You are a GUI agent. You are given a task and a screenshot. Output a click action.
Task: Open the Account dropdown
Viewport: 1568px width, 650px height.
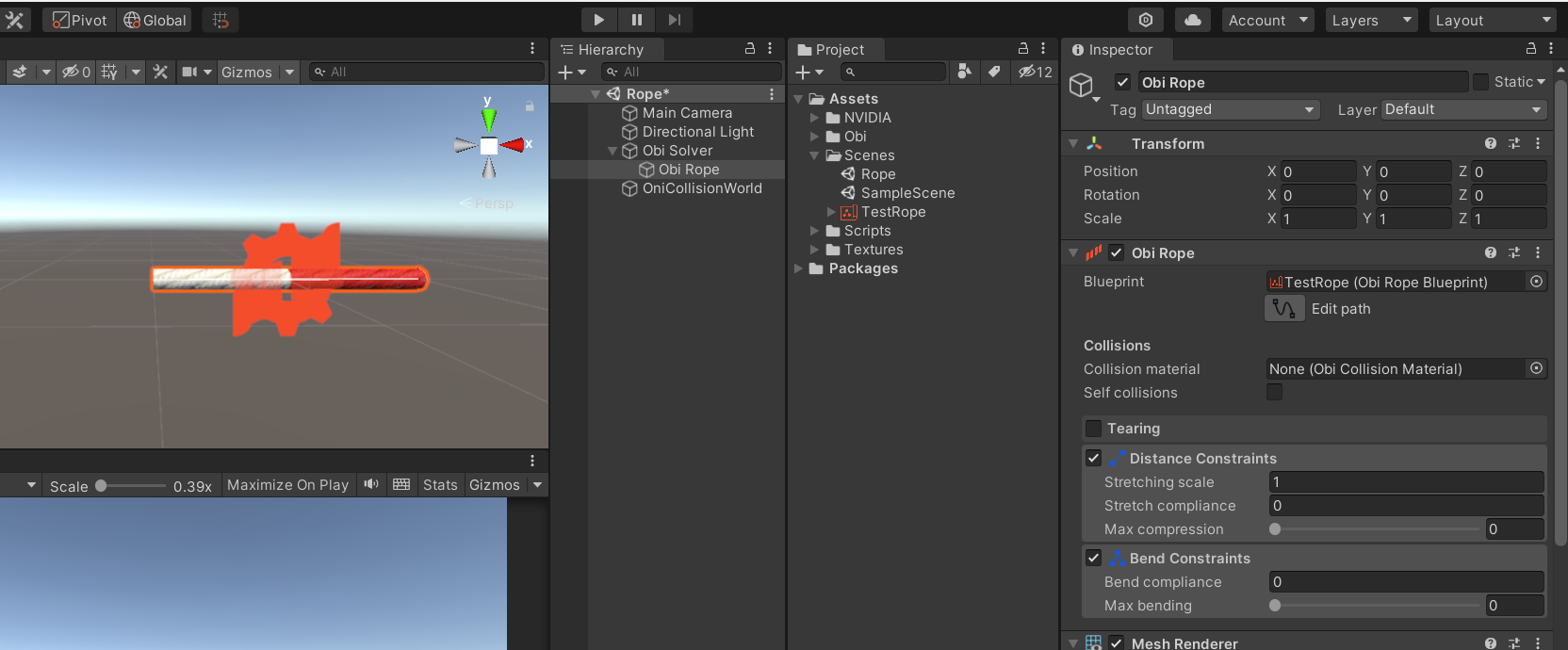coord(1268,20)
